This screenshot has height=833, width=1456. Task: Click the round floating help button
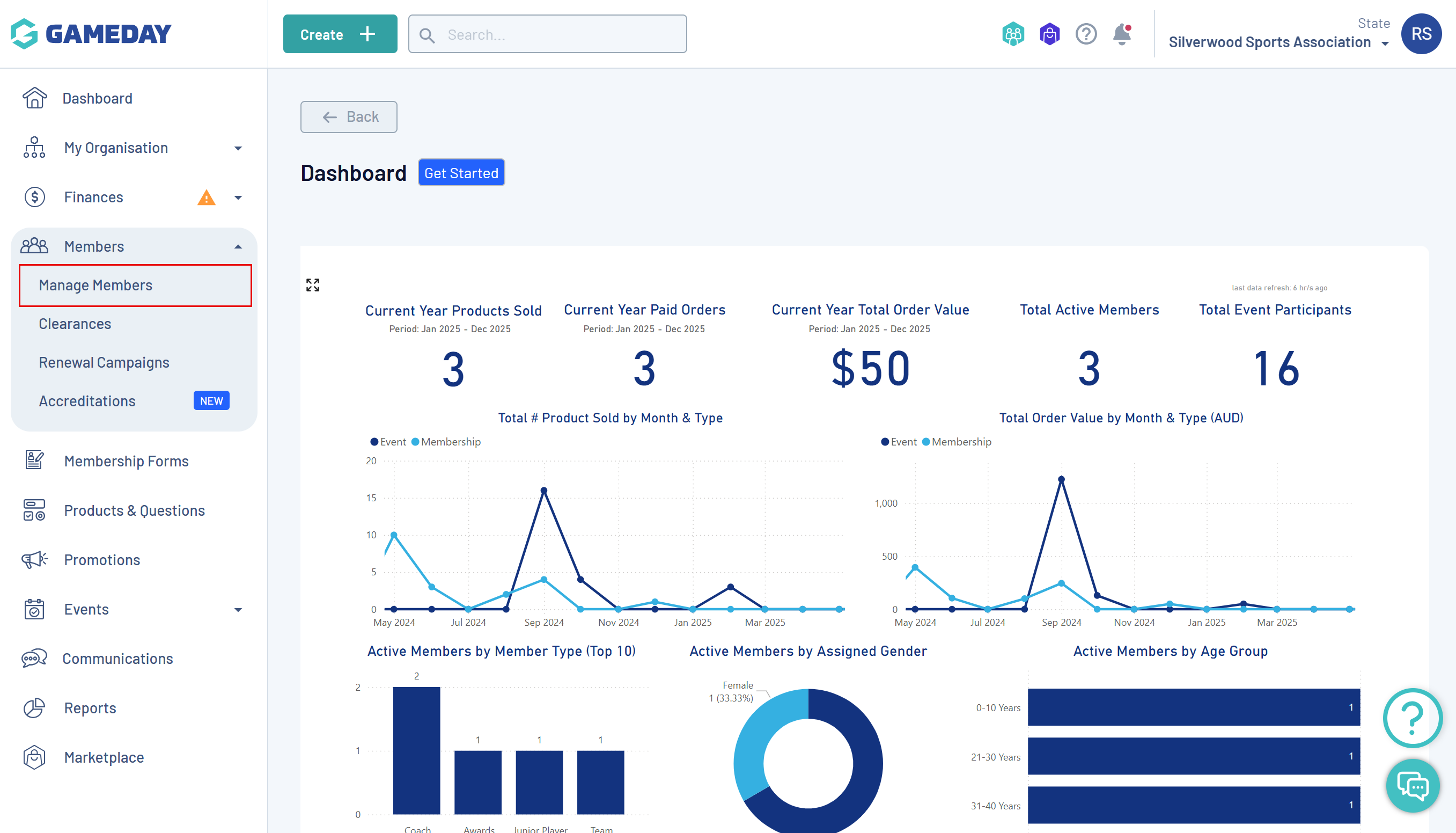[x=1413, y=718]
